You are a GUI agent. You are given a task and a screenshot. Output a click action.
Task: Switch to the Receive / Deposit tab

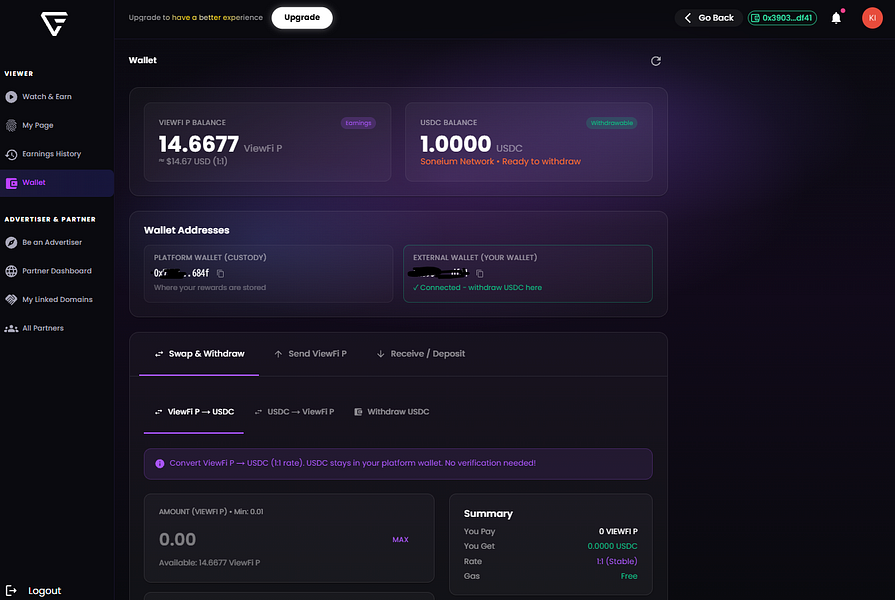click(x=421, y=354)
